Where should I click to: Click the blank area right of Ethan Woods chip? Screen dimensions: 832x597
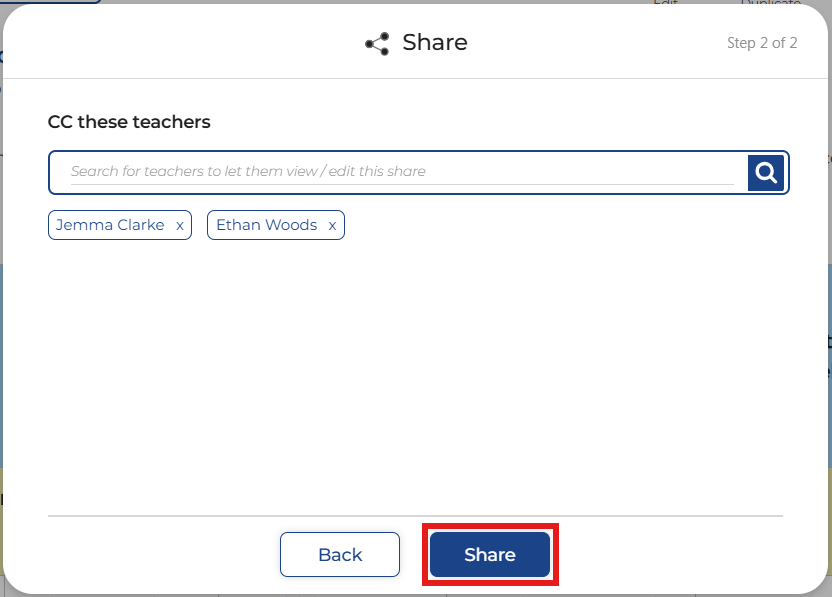coord(560,226)
